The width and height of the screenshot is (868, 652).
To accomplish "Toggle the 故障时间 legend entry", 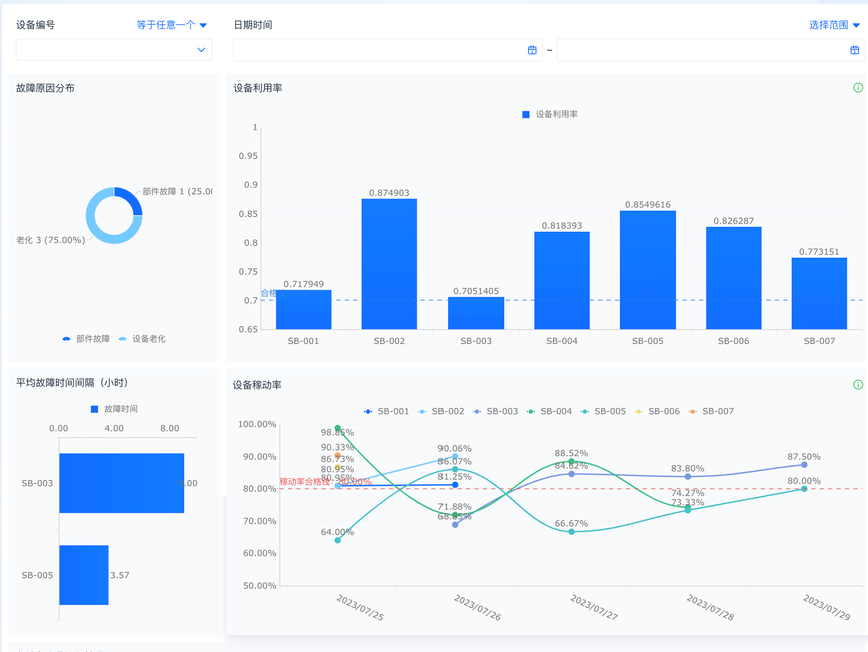I will [114, 409].
